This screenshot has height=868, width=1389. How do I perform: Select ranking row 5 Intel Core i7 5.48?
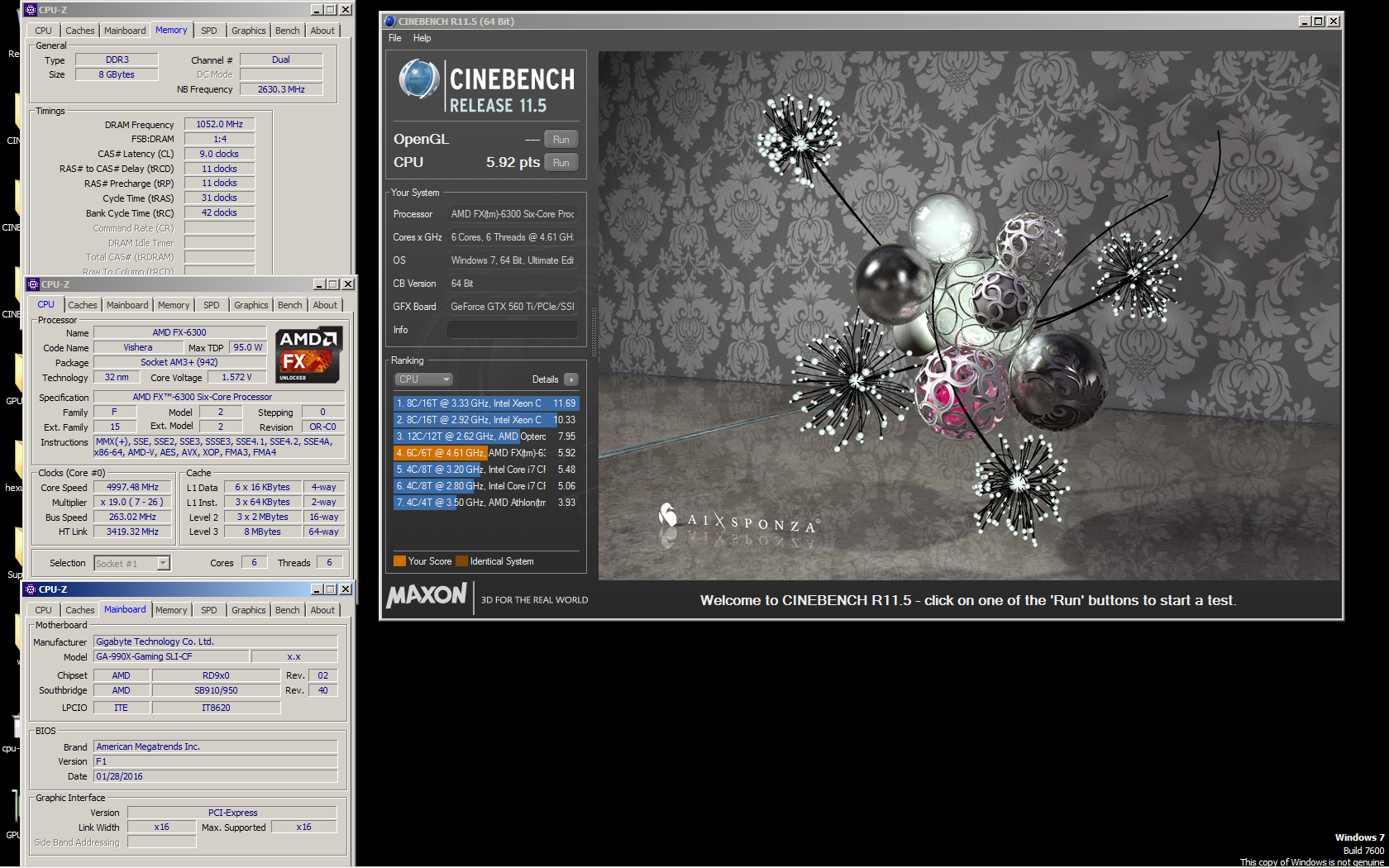pos(486,470)
